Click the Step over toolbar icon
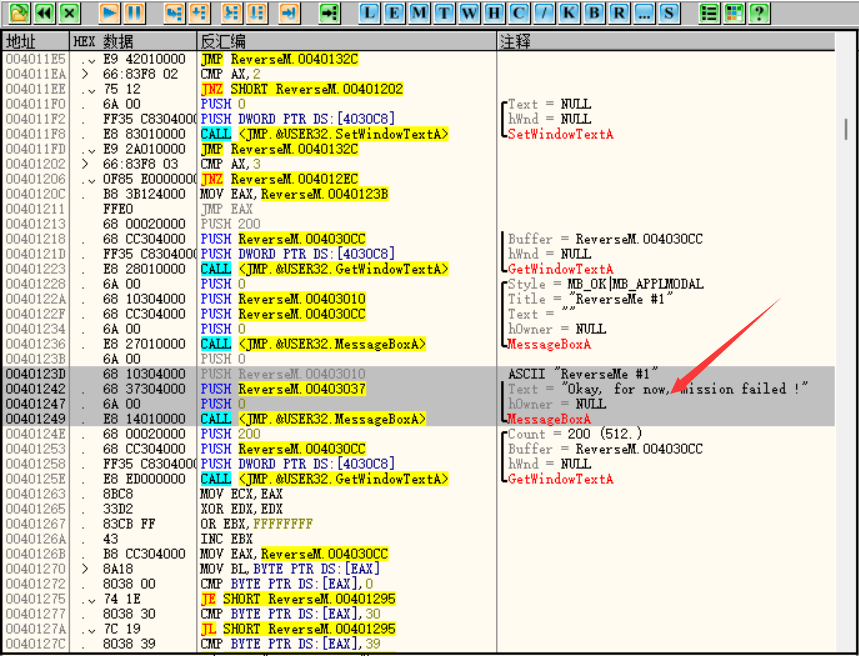 click(199, 13)
